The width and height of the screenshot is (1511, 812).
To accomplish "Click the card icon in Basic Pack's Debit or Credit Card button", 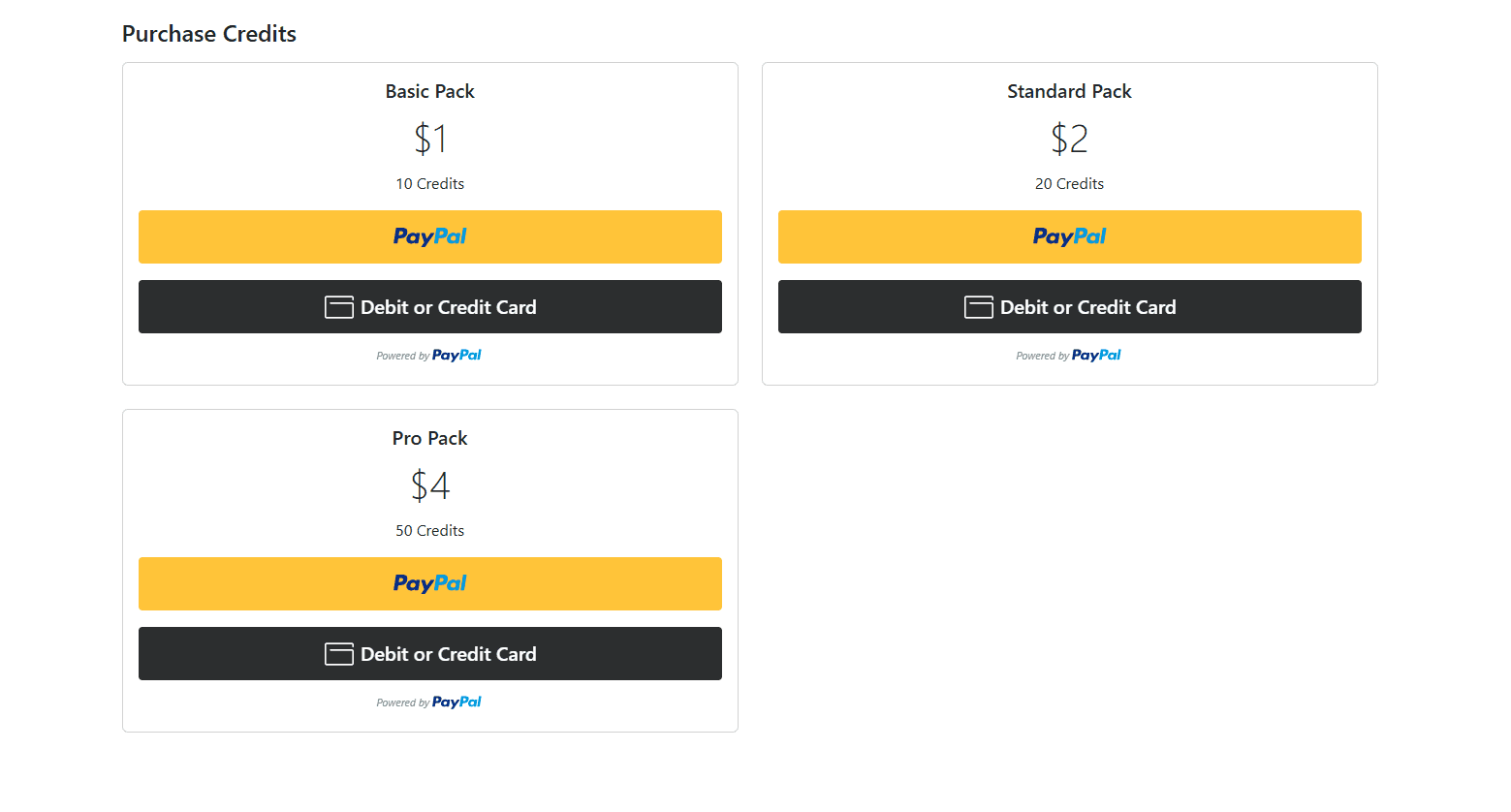I will click(337, 306).
